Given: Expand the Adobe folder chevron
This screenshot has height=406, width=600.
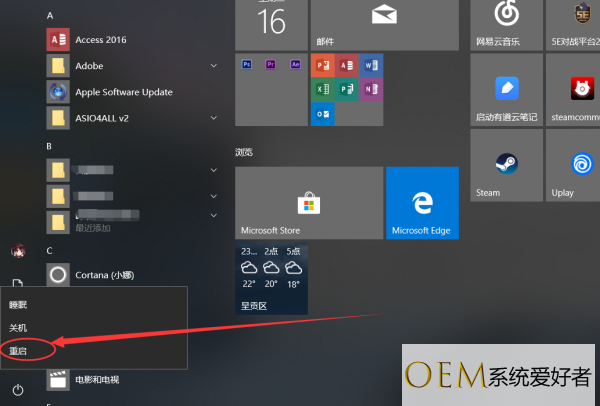Looking at the screenshot, I should [x=214, y=66].
